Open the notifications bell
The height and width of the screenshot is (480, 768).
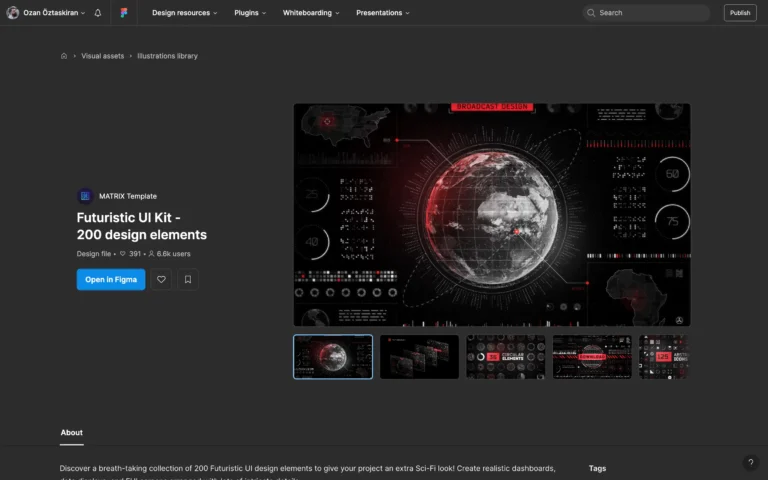click(x=97, y=13)
